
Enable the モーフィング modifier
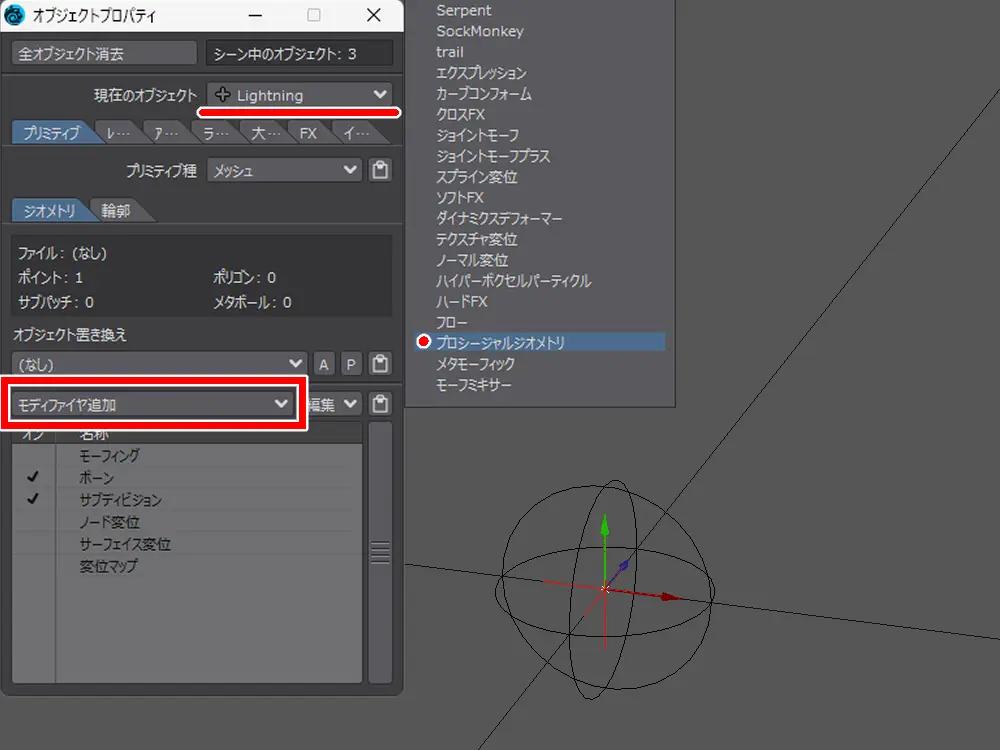click(33, 456)
